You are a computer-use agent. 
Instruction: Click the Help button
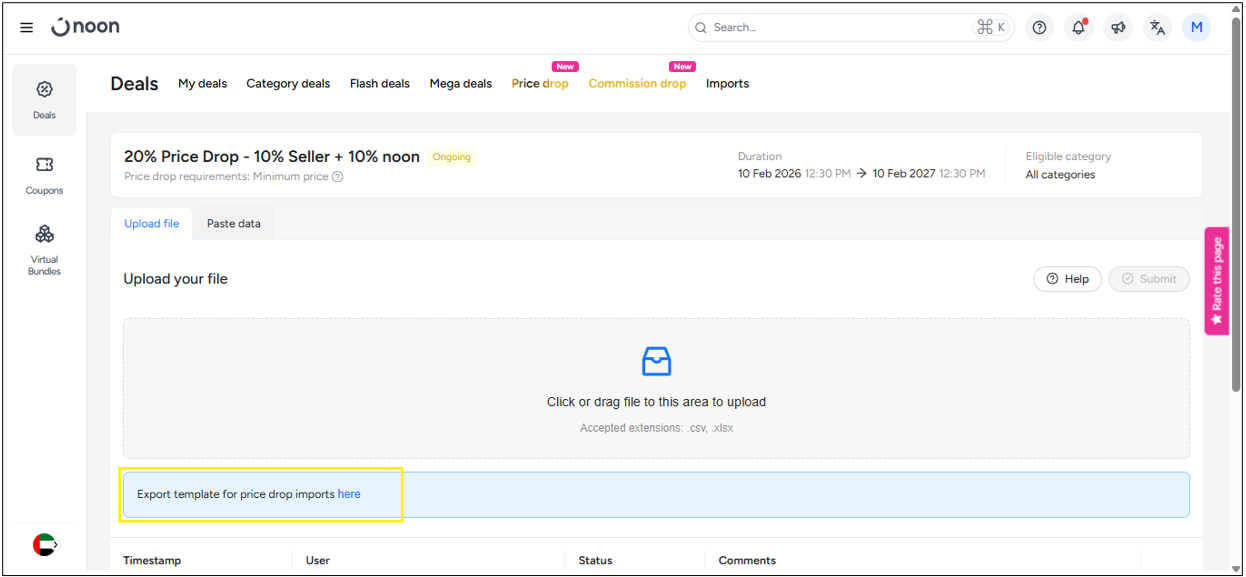click(1067, 279)
